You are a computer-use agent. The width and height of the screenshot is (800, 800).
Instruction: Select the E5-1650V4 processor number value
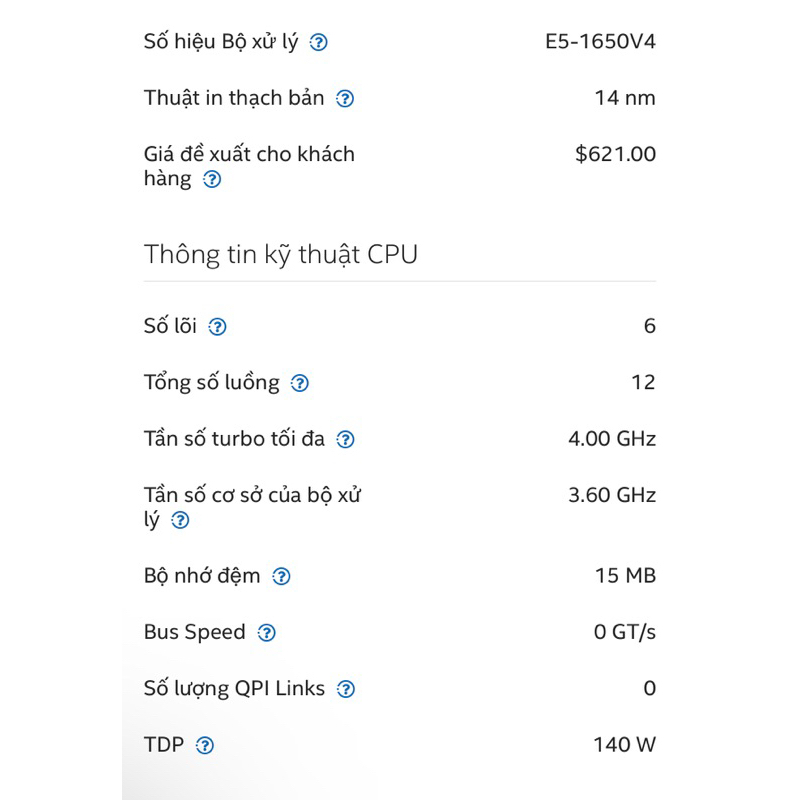pyautogui.click(x=600, y=42)
